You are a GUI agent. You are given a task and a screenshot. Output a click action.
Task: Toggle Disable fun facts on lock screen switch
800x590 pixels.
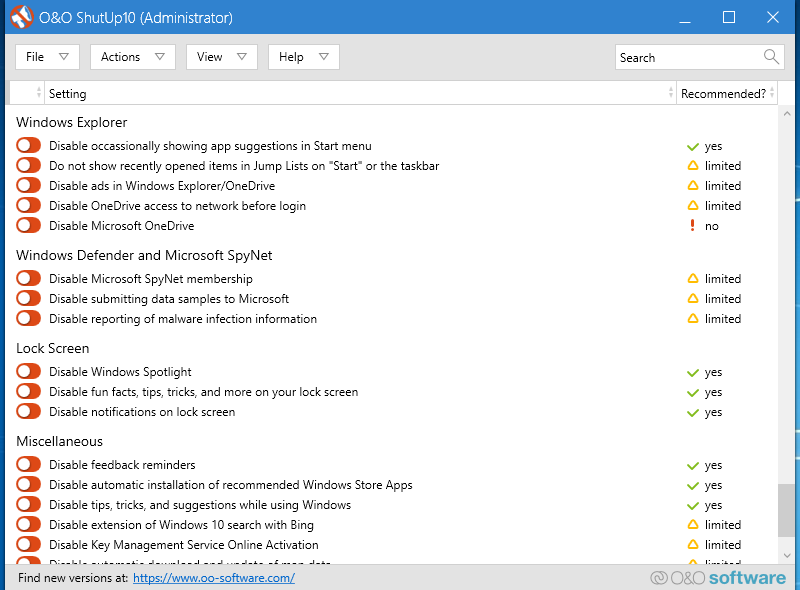click(29, 391)
